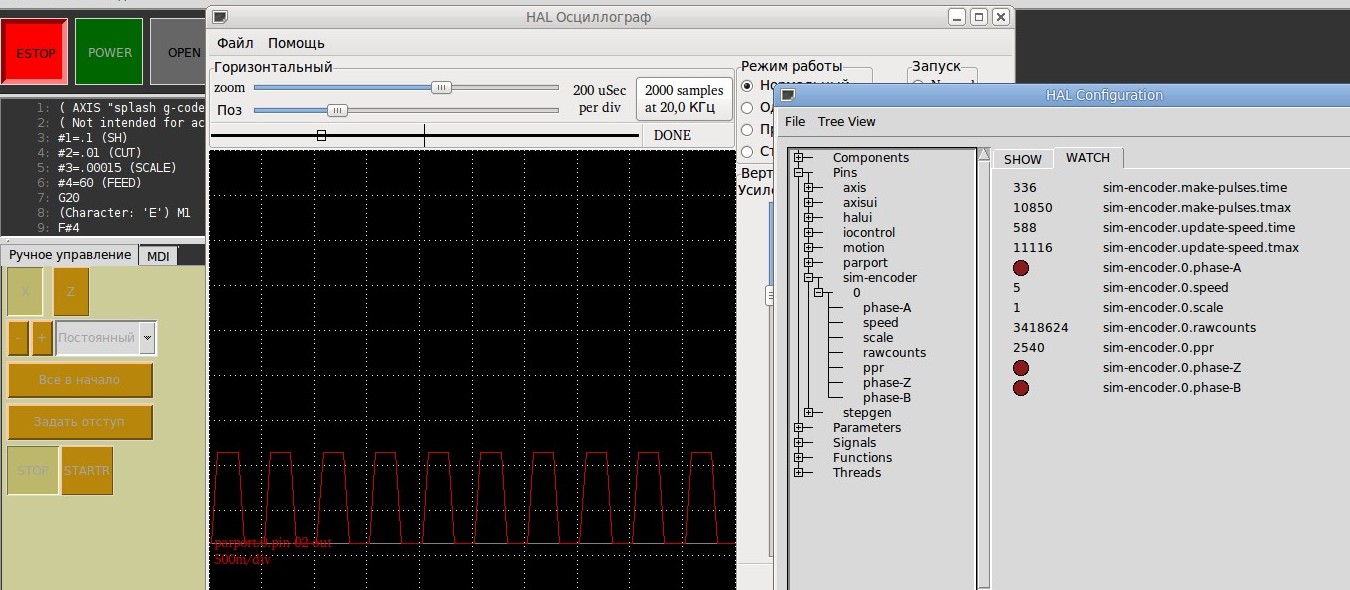
Task: Click the phase-Z LED indicator in watch list
Action: [x=1021, y=368]
